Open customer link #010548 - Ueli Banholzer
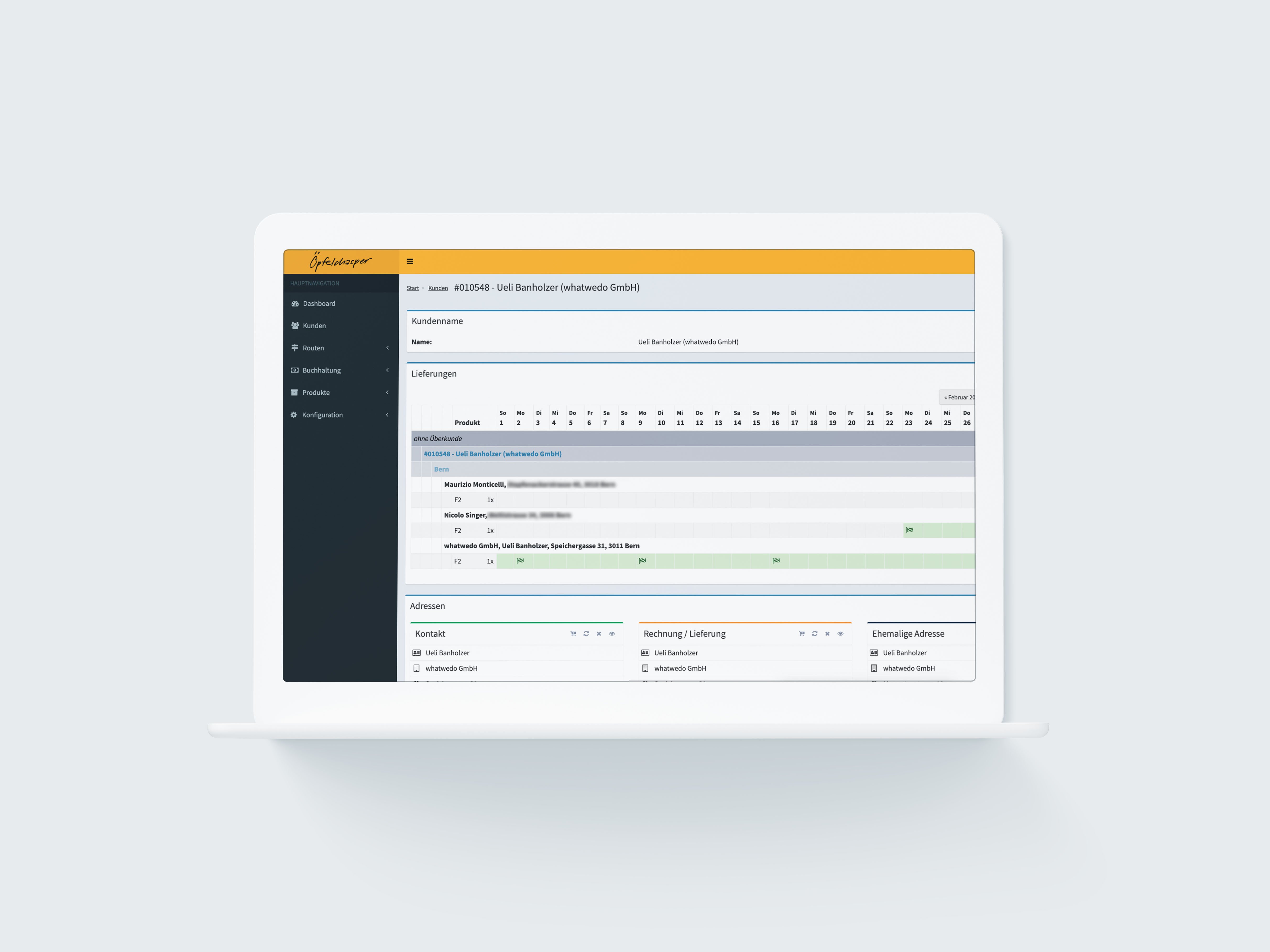This screenshot has width=1270, height=952. 492,454
